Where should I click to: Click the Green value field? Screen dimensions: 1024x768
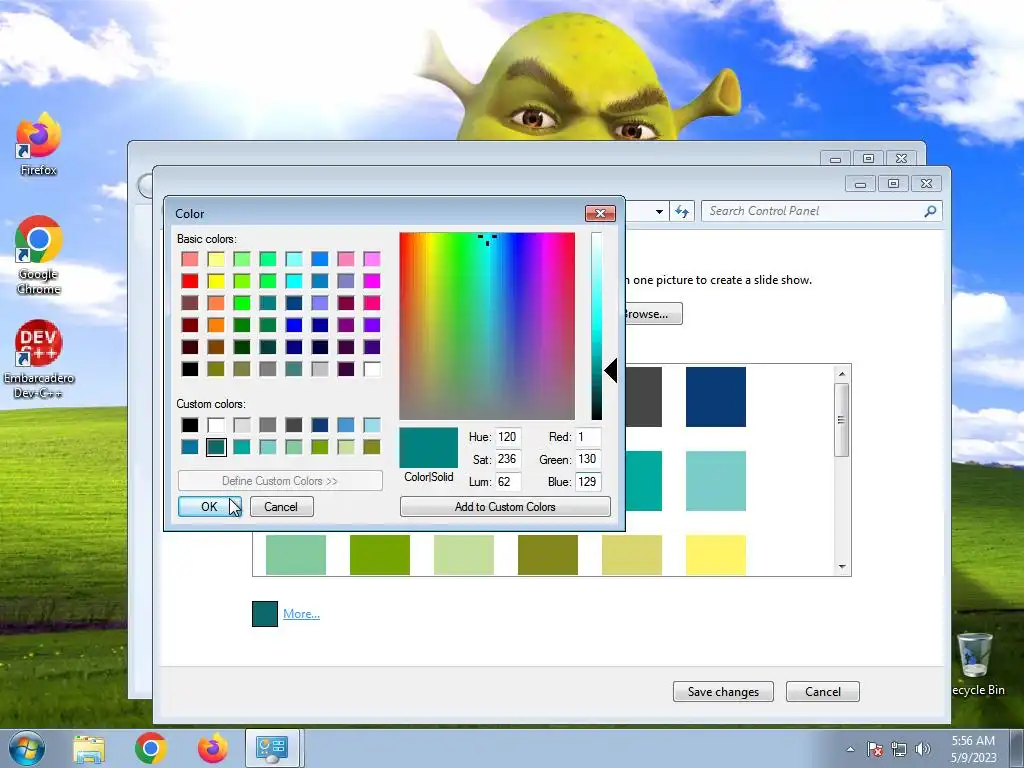(588, 459)
